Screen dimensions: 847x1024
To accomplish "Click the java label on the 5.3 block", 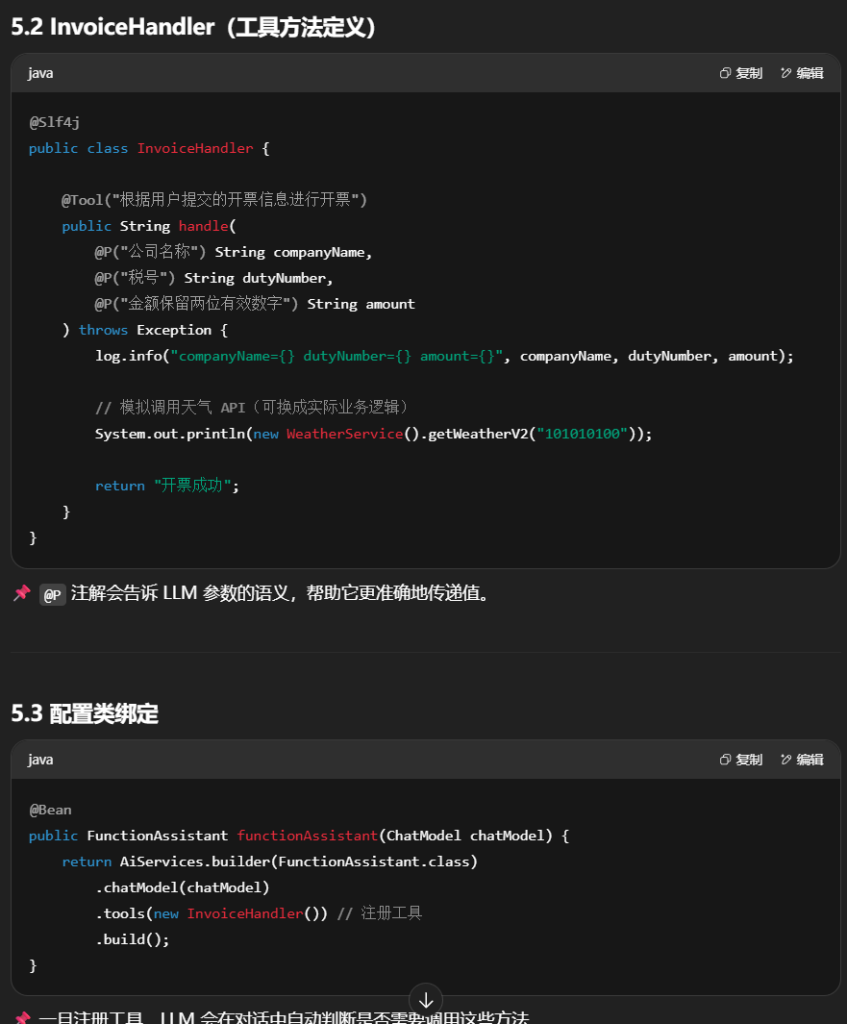I will tap(41, 760).
